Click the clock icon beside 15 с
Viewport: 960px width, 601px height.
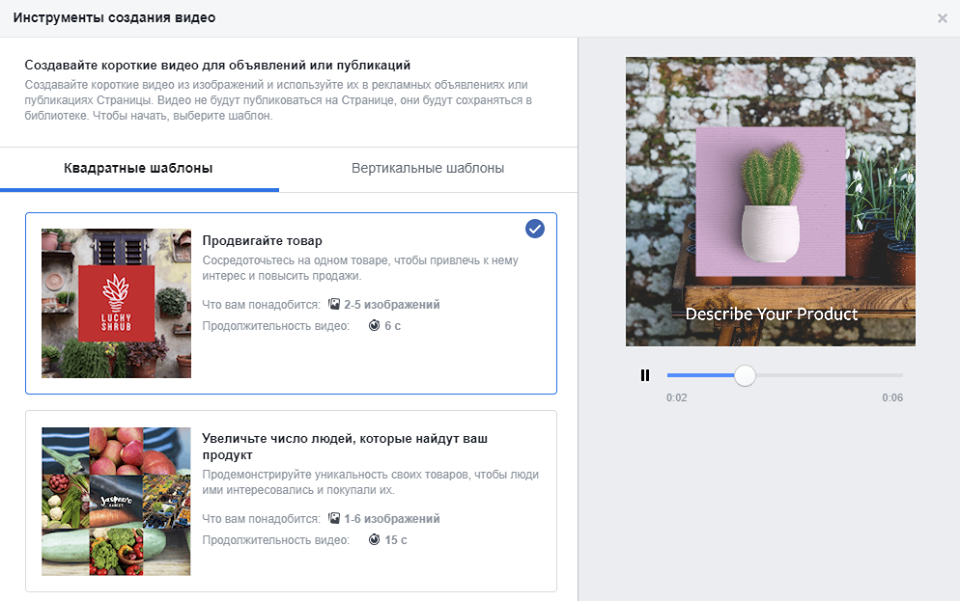[x=375, y=540]
